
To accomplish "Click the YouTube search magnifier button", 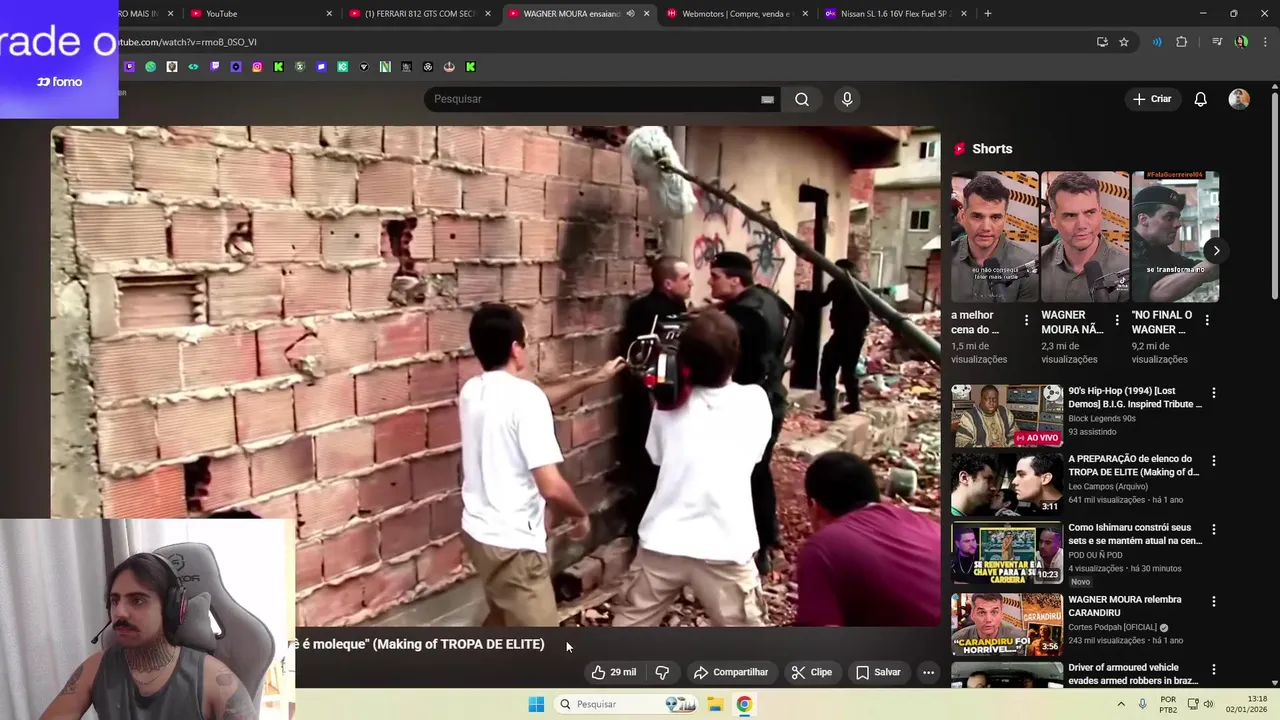I will pos(802,99).
